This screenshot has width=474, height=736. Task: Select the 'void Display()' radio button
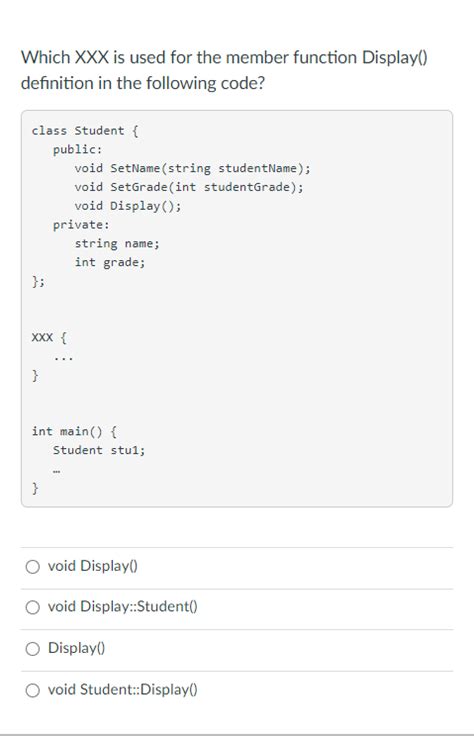tap(32, 567)
